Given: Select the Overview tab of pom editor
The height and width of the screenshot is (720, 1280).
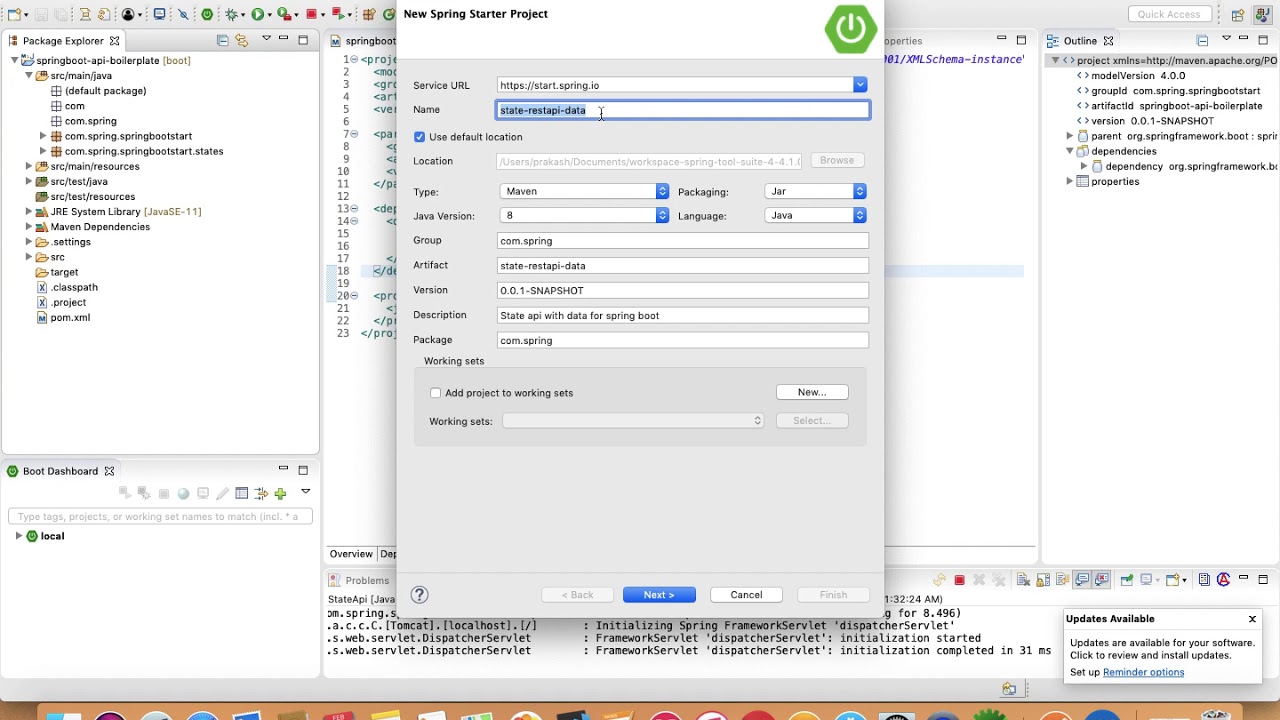Looking at the screenshot, I should [x=351, y=554].
